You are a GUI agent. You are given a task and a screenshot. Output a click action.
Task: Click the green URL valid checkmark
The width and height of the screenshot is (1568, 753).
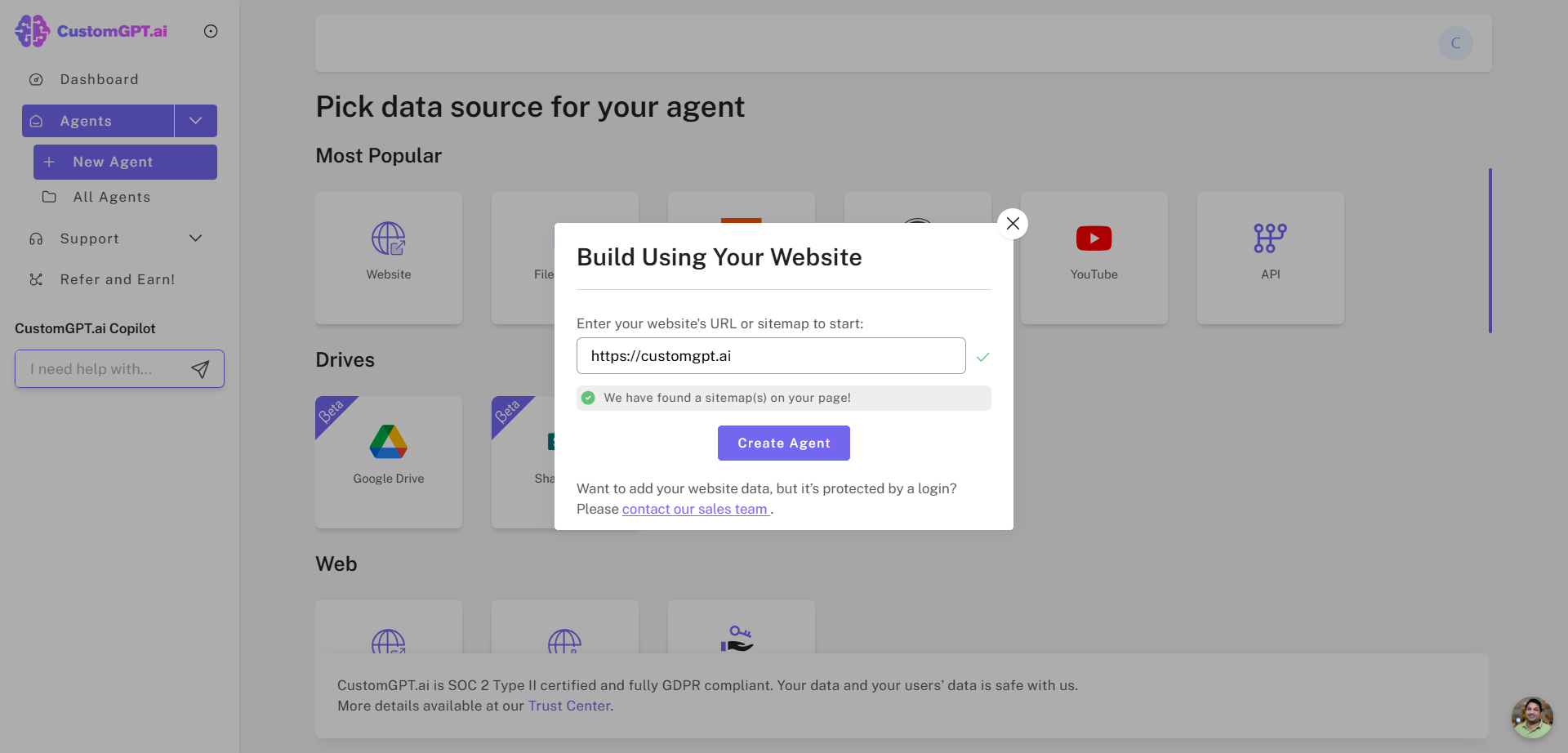[x=983, y=357]
